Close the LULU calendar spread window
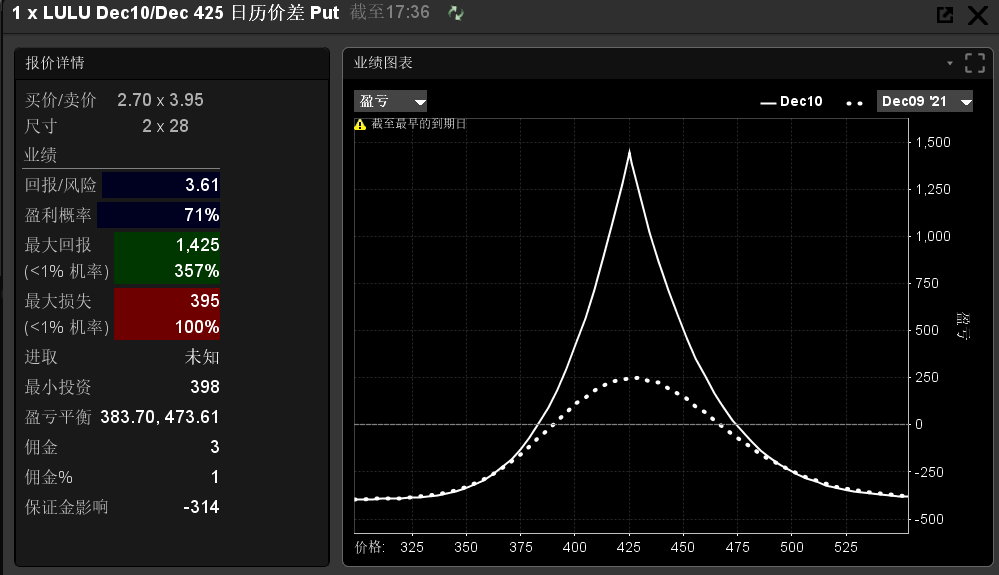The width and height of the screenshot is (999, 575). [977, 15]
